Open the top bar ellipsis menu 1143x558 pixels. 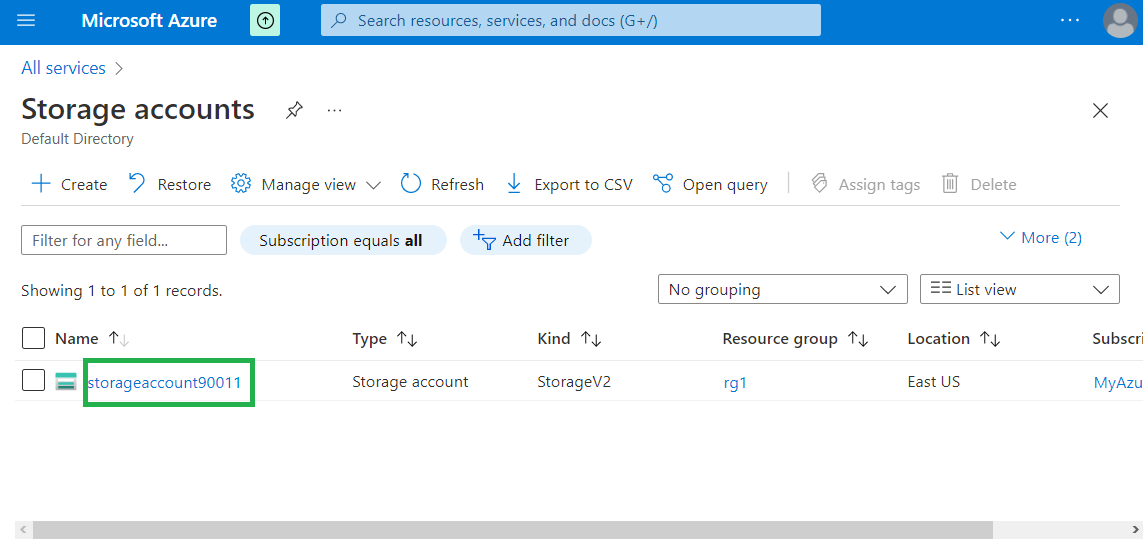pyautogui.click(x=1070, y=20)
